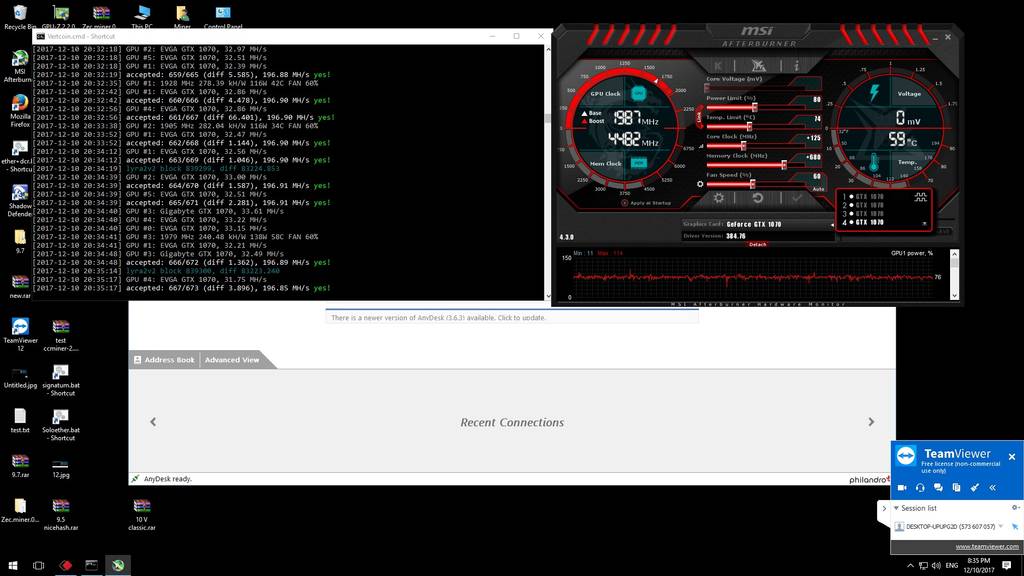This screenshot has width=1024, height=576.
Task: Click Detach on Afterburner hardware monitor
Action: 758,244
